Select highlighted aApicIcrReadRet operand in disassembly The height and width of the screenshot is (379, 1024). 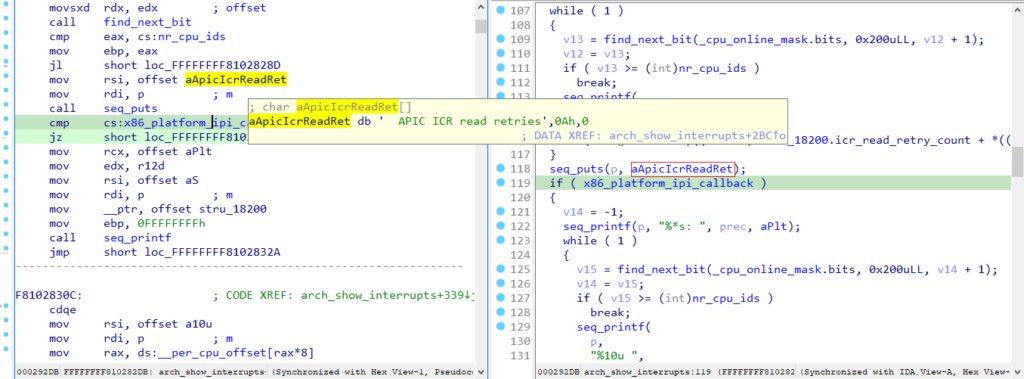click(x=236, y=80)
